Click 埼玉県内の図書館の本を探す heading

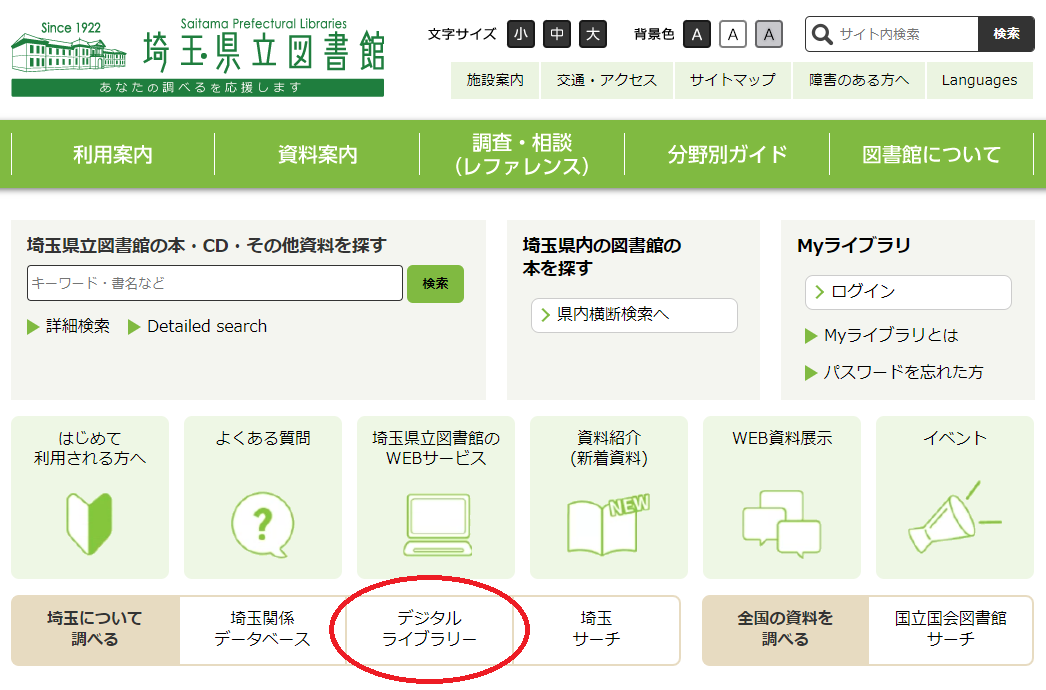click(602, 257)
